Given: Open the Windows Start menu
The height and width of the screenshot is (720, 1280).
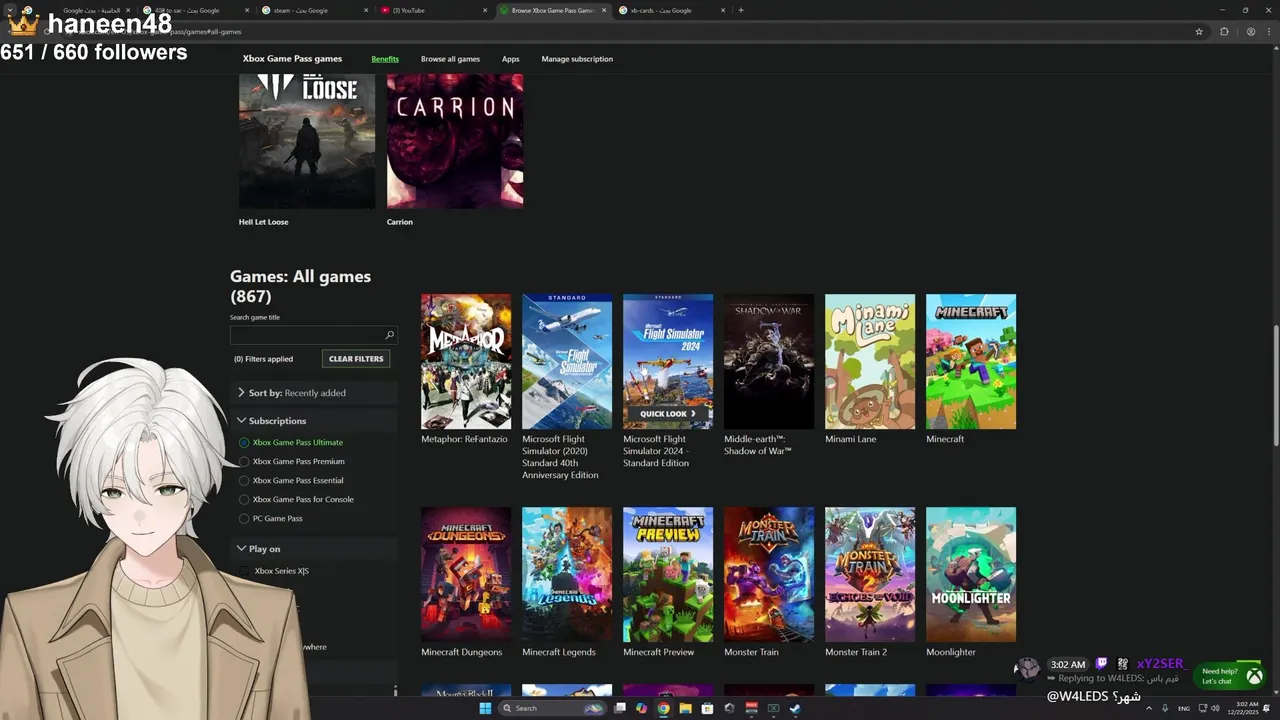Looking at the screenshot, I should 485,708.
